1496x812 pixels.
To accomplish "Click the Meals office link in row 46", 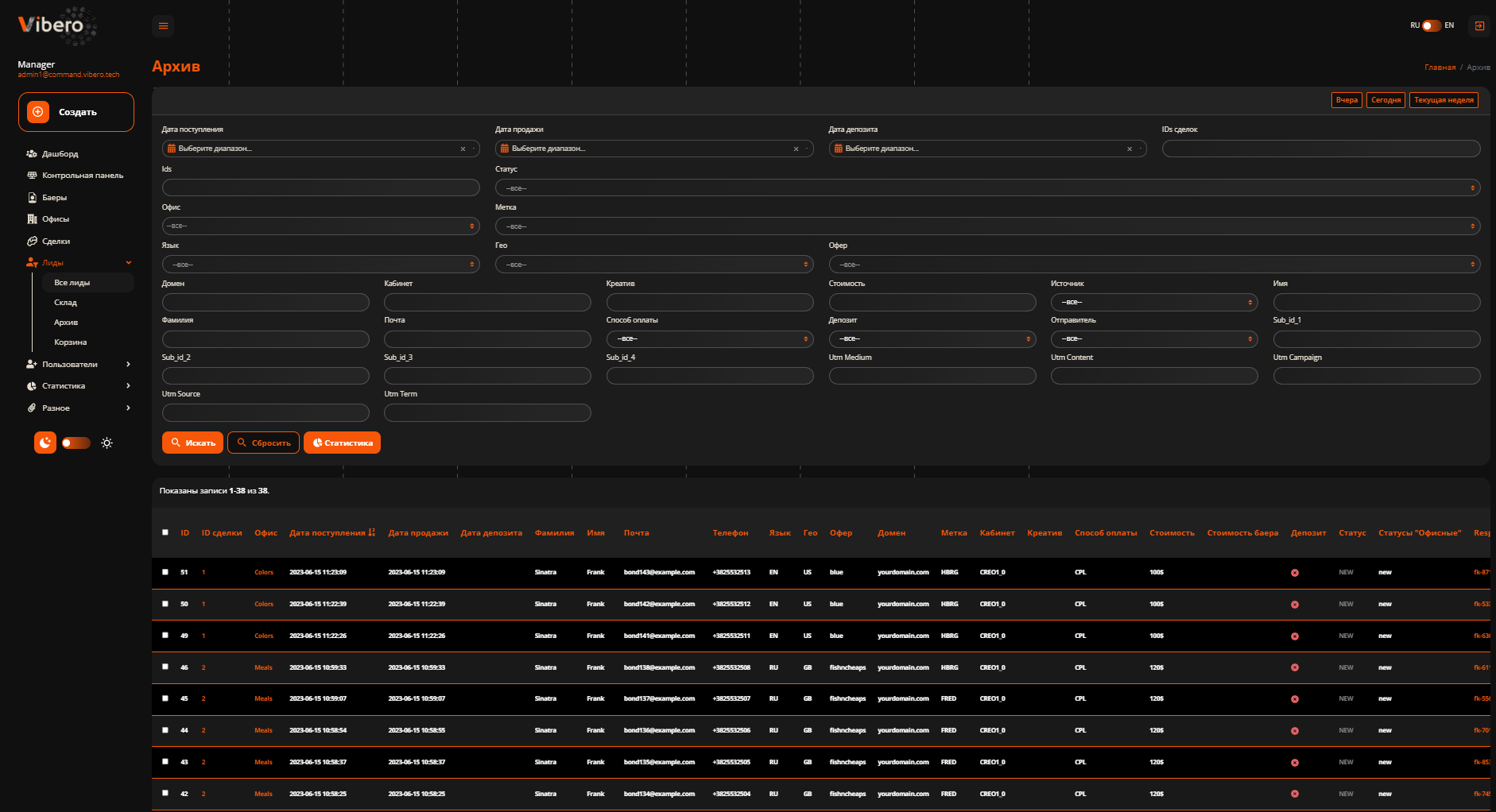I will tap(263, 668).
